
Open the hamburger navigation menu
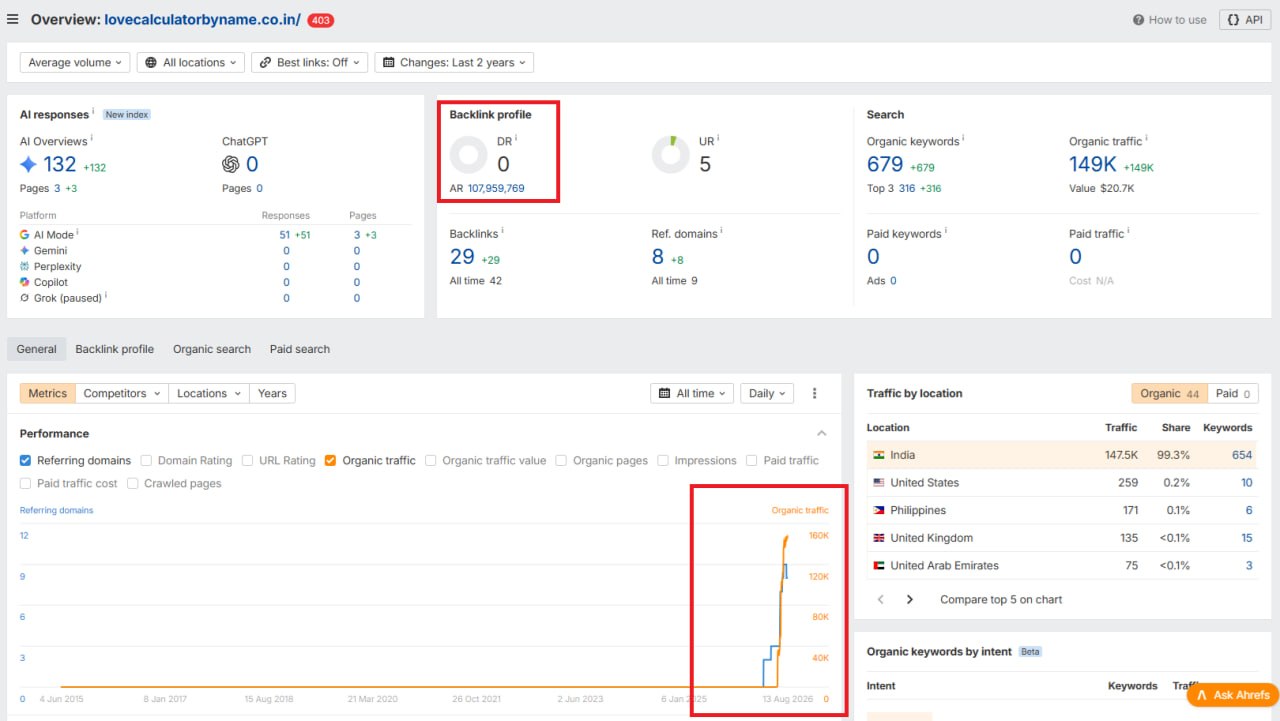pyautogui.click(x=13, y=19)
